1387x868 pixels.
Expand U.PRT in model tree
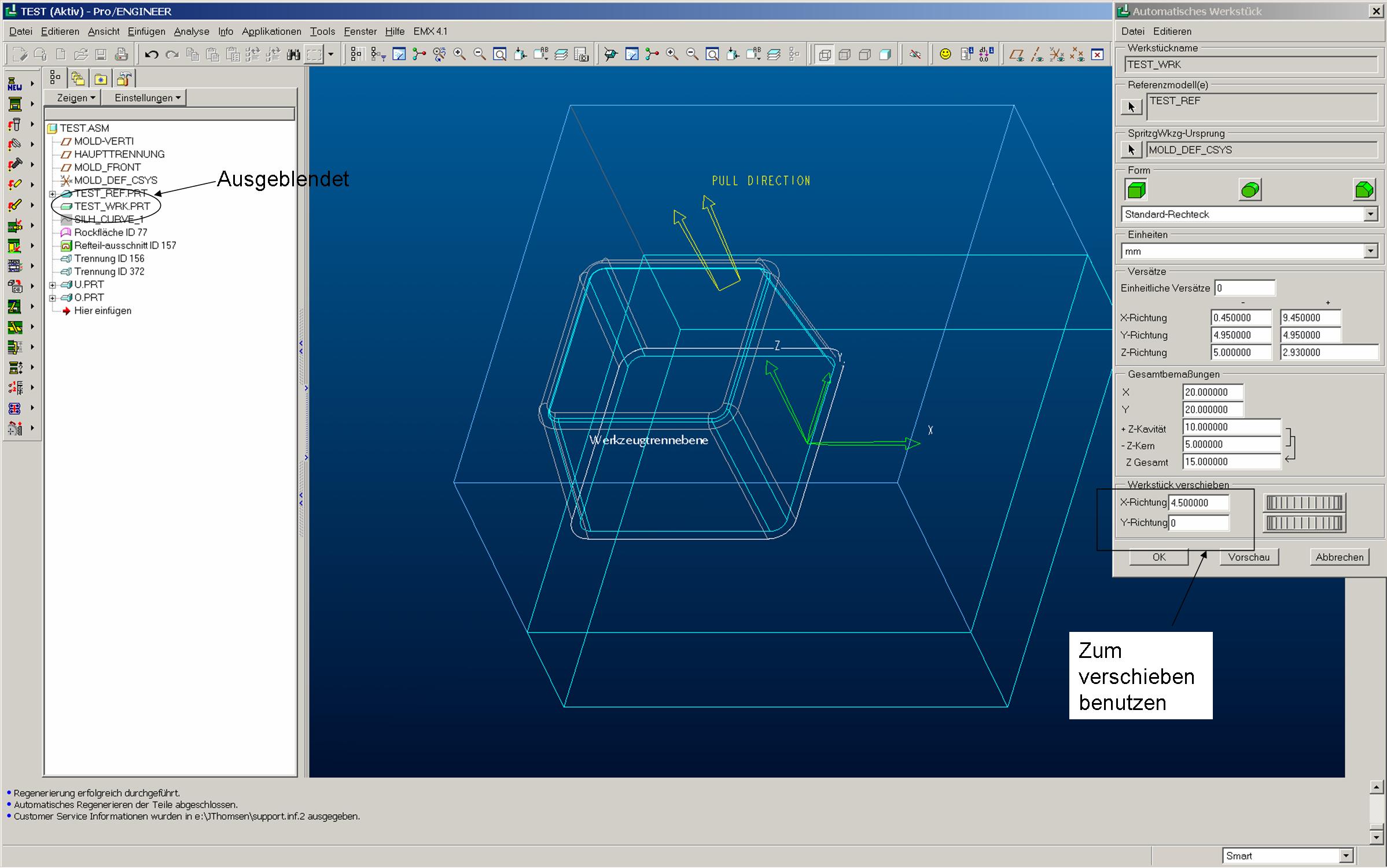(53, 285)
